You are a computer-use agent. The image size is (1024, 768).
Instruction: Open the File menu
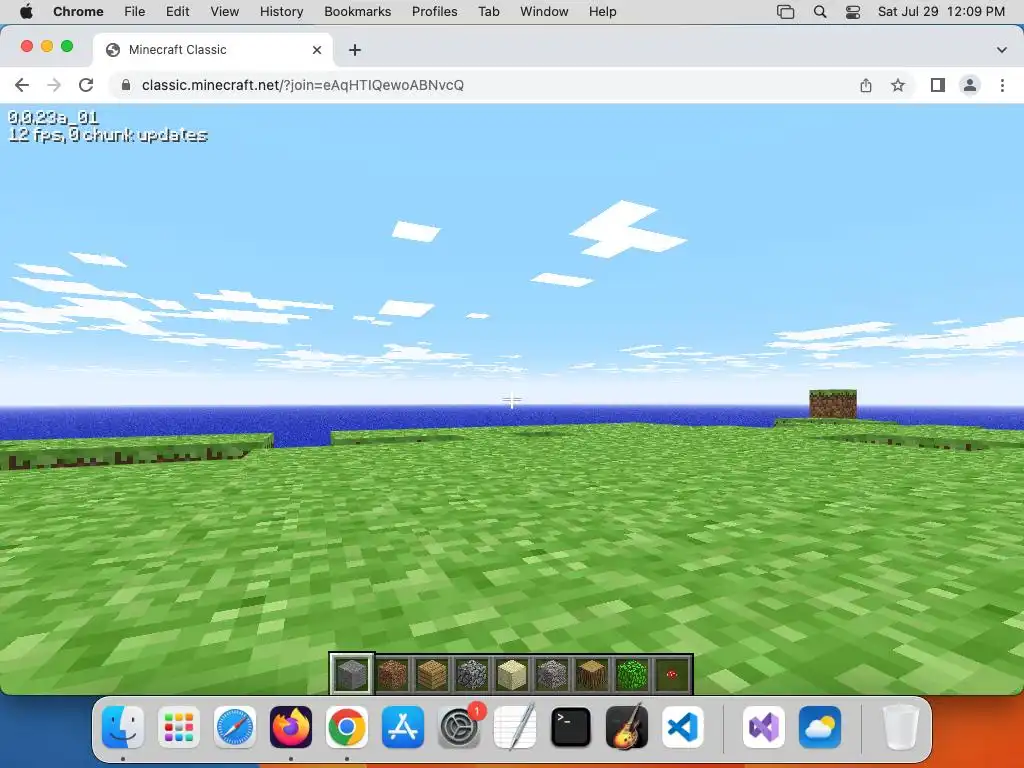(x=135, y=11)
